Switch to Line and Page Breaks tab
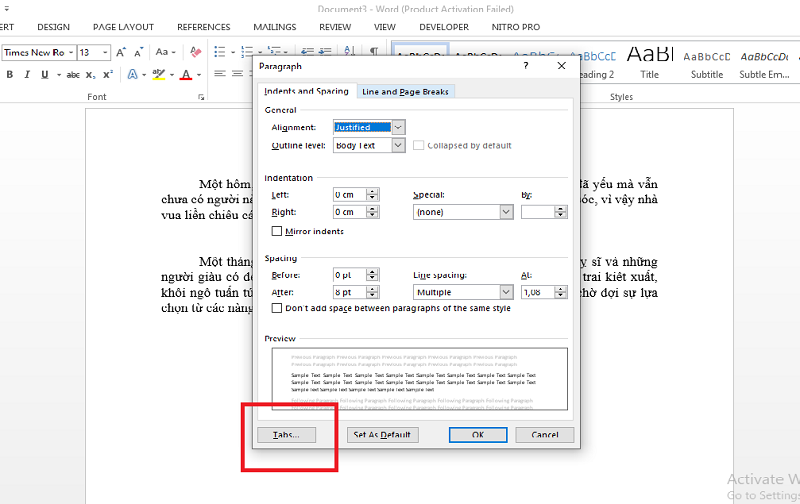Screen dimensions: 800x504 (405, 92)
